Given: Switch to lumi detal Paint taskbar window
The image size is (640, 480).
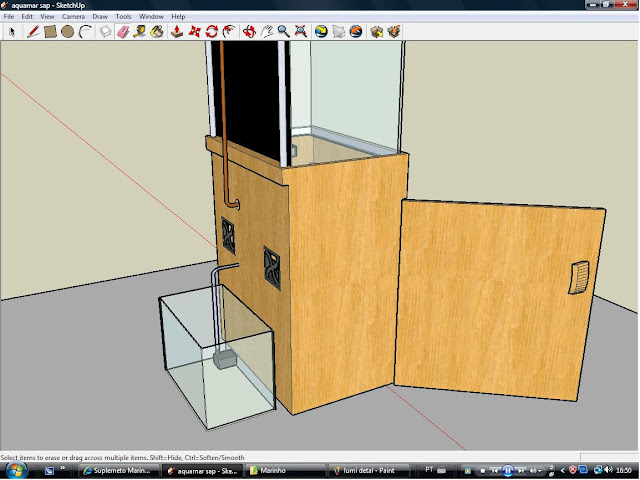Looking at the screenshot, I should 371,471.
